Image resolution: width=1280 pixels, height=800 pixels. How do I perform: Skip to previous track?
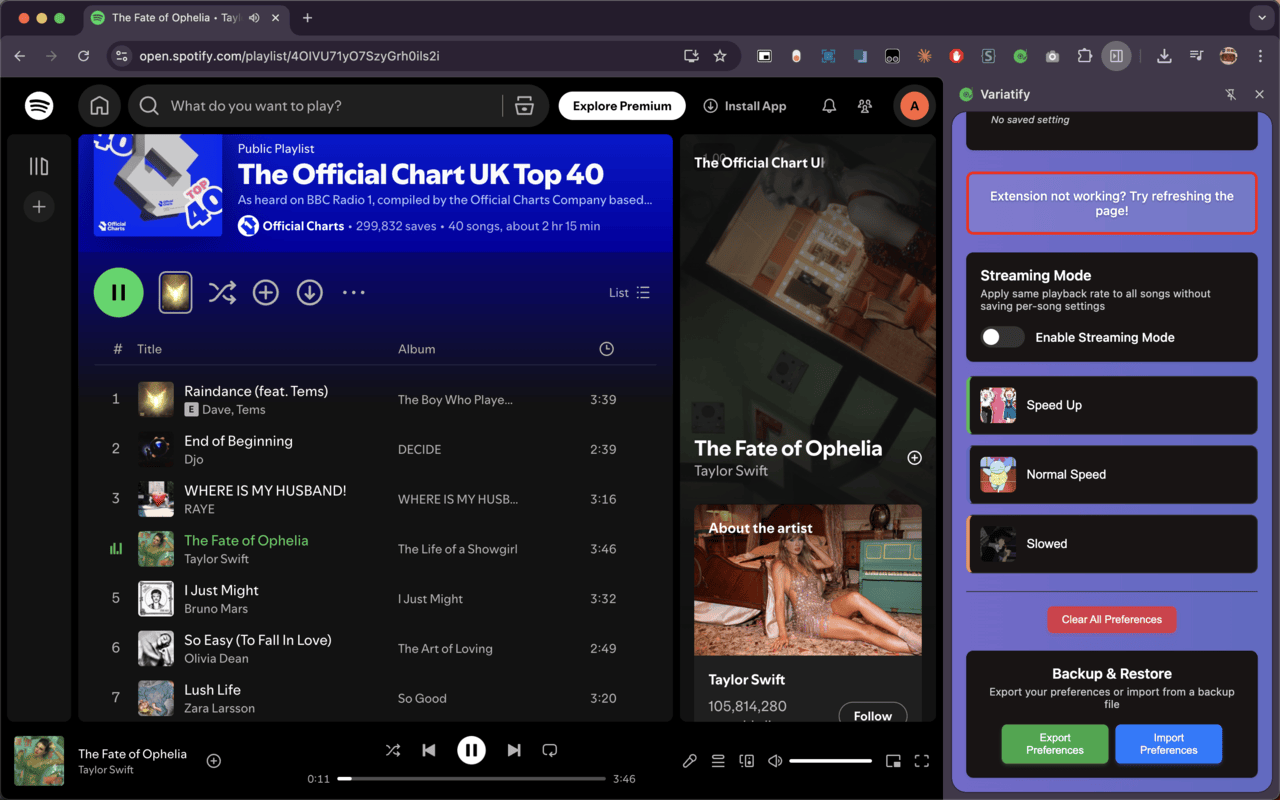429,750
